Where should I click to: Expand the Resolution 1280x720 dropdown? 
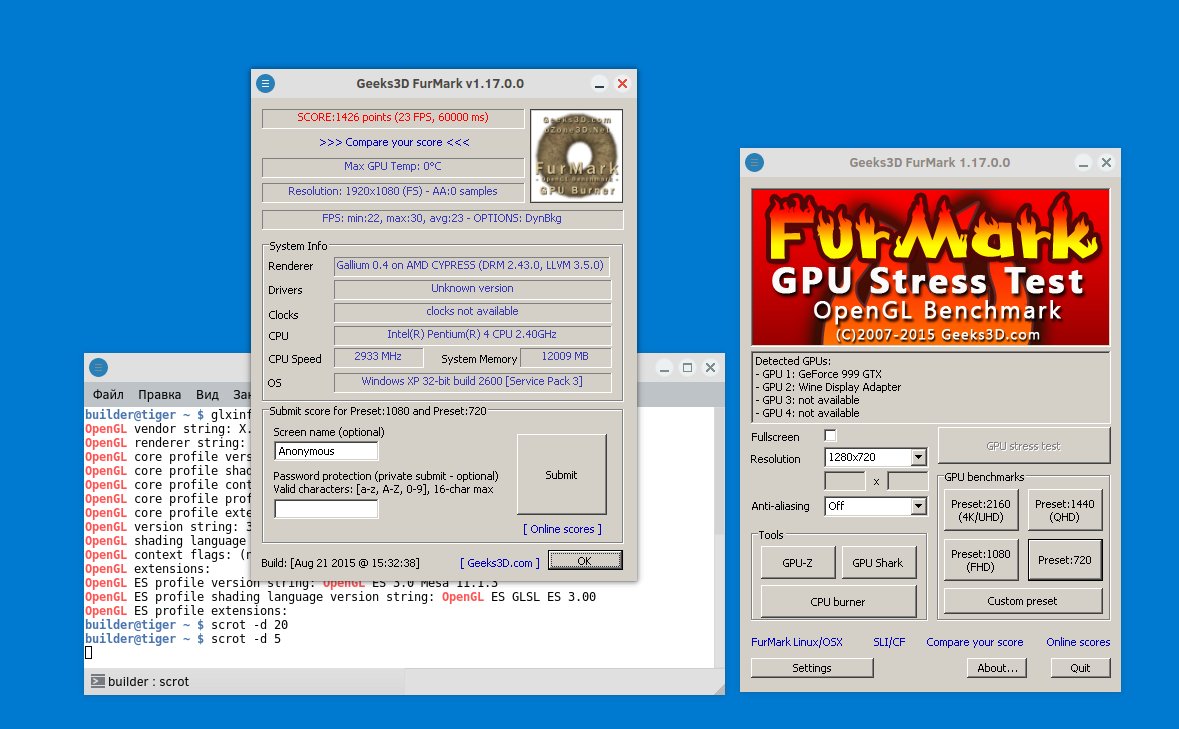(918, 457)
